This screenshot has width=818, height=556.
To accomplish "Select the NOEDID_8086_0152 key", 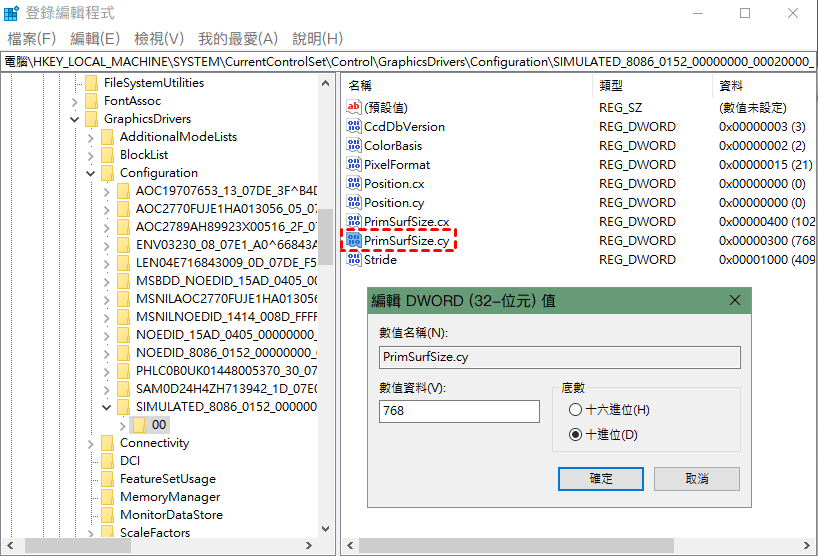I will (226, 353).
